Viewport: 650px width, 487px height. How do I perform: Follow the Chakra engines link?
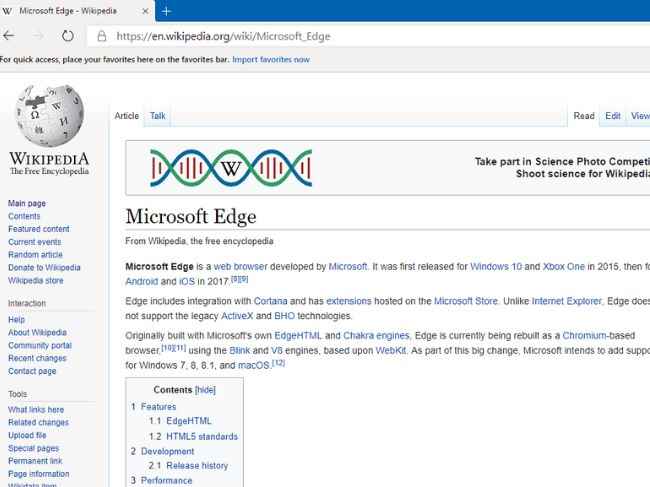point(376,335)
